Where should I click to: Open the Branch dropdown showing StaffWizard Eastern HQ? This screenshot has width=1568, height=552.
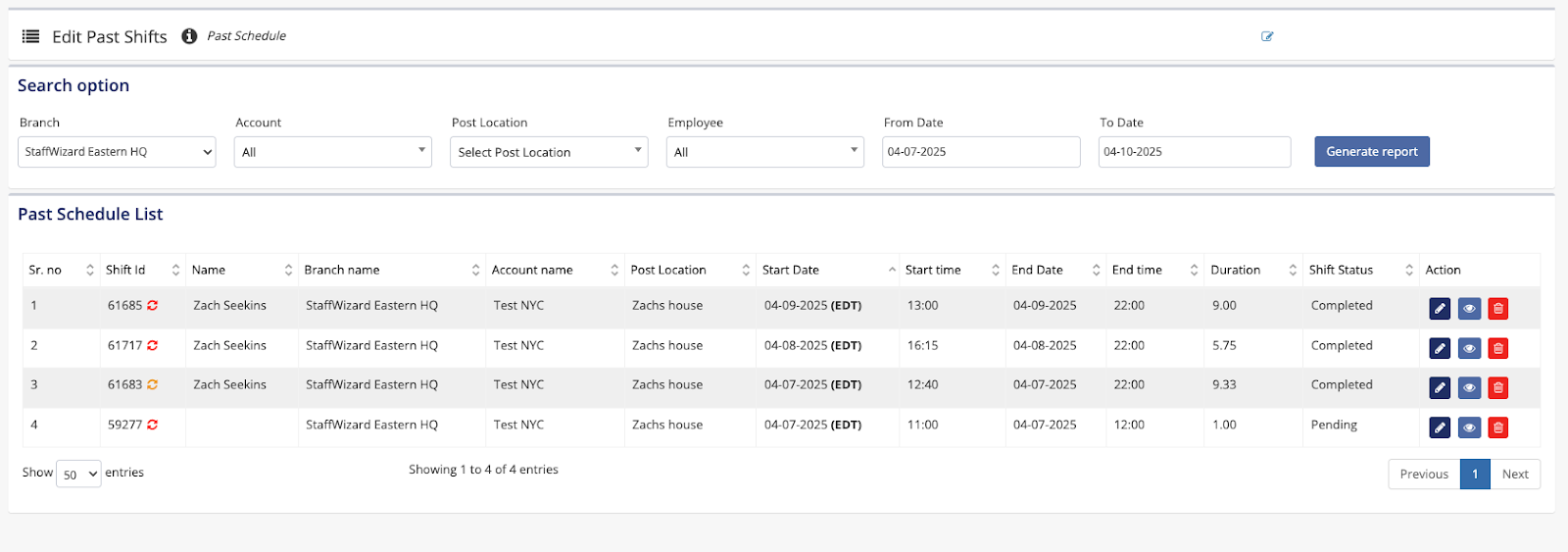[117, 152]
